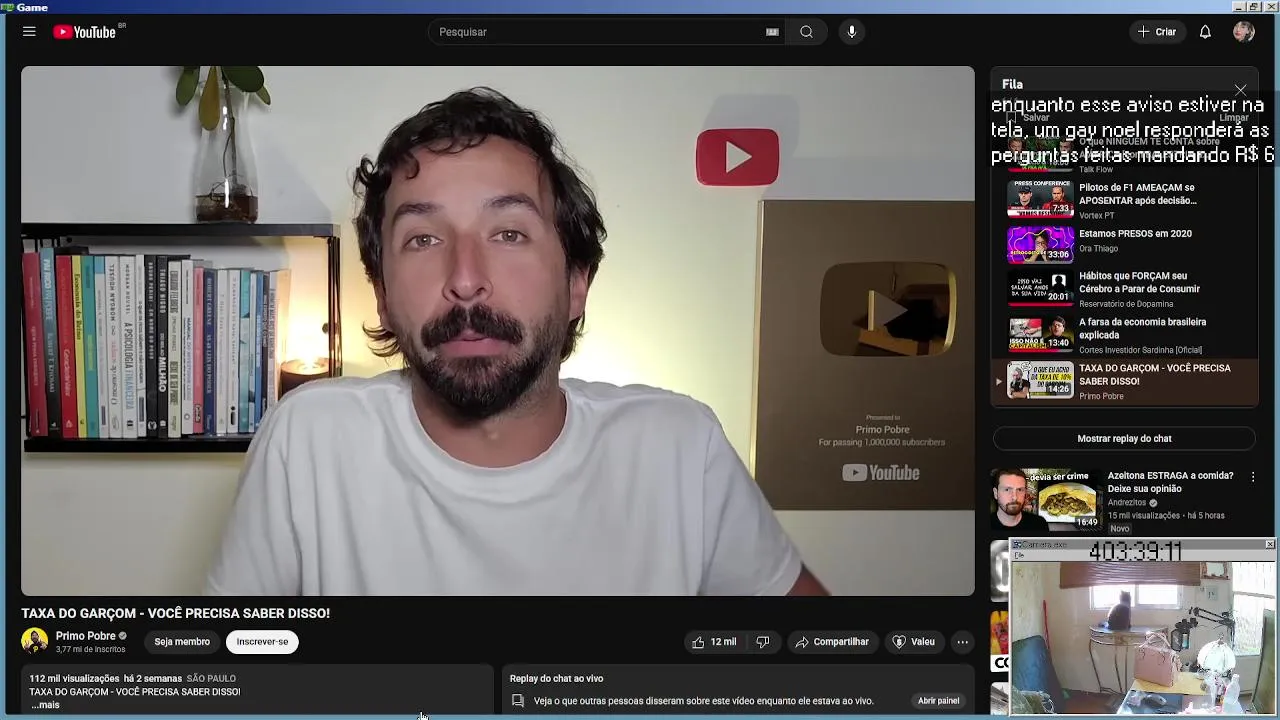1280x720 pixels.
Task: Close the Fila queue panel
Action: (x=1240, y=90)
